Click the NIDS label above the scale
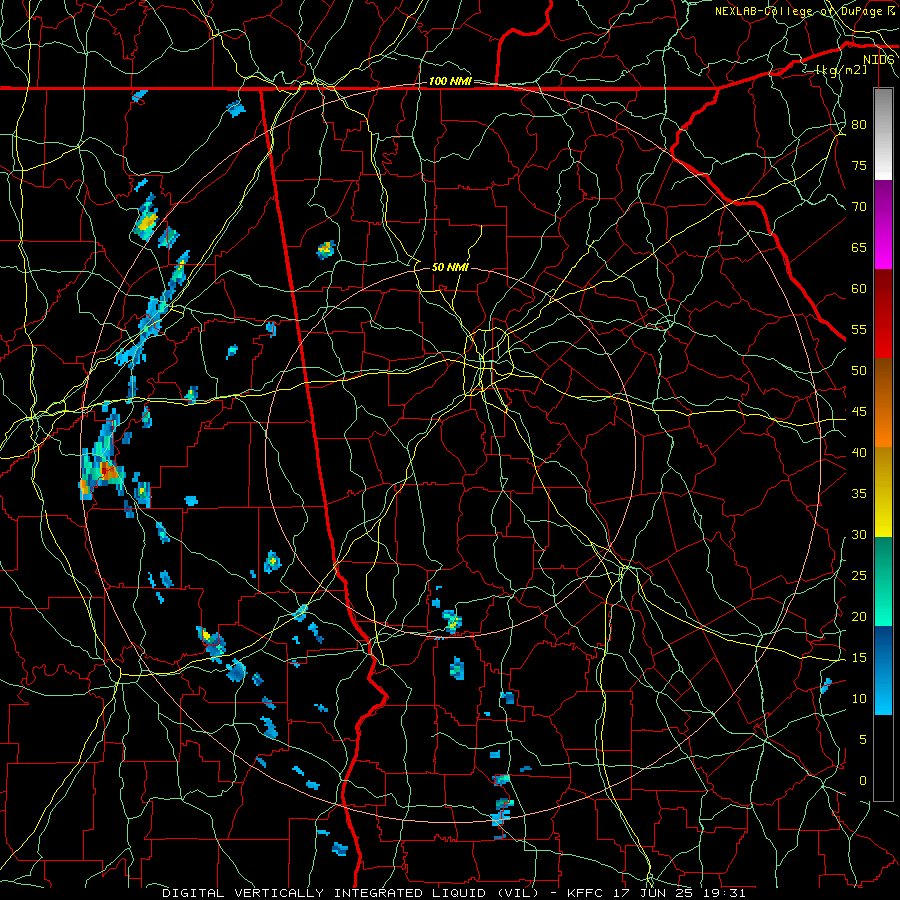This screenshot has height=900, width=900. pyautogui.click(x=878, y=60)
